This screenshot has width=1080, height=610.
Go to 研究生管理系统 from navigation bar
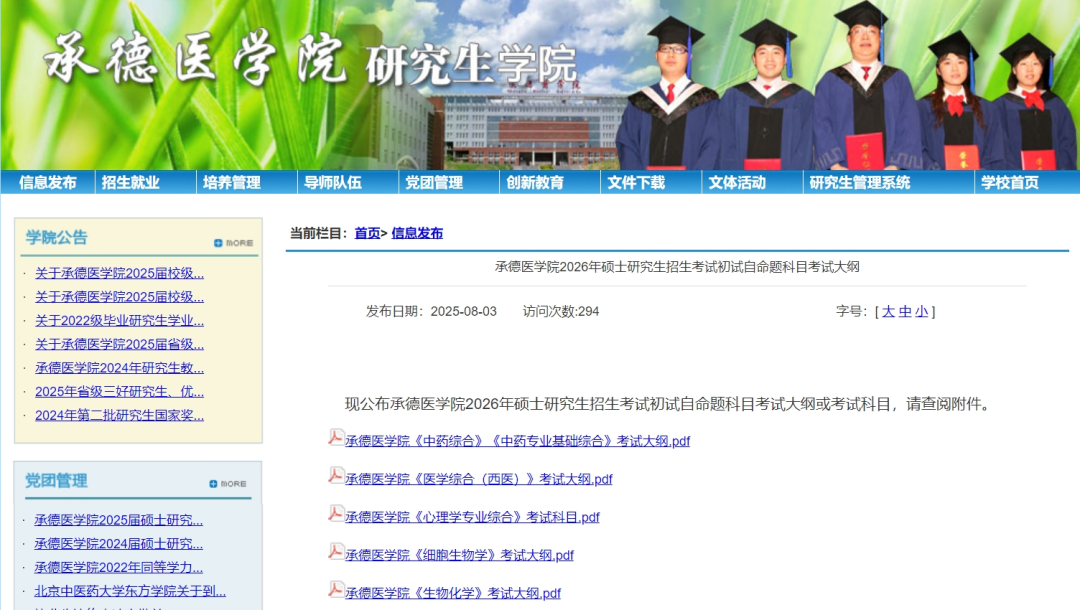point(860,182)
